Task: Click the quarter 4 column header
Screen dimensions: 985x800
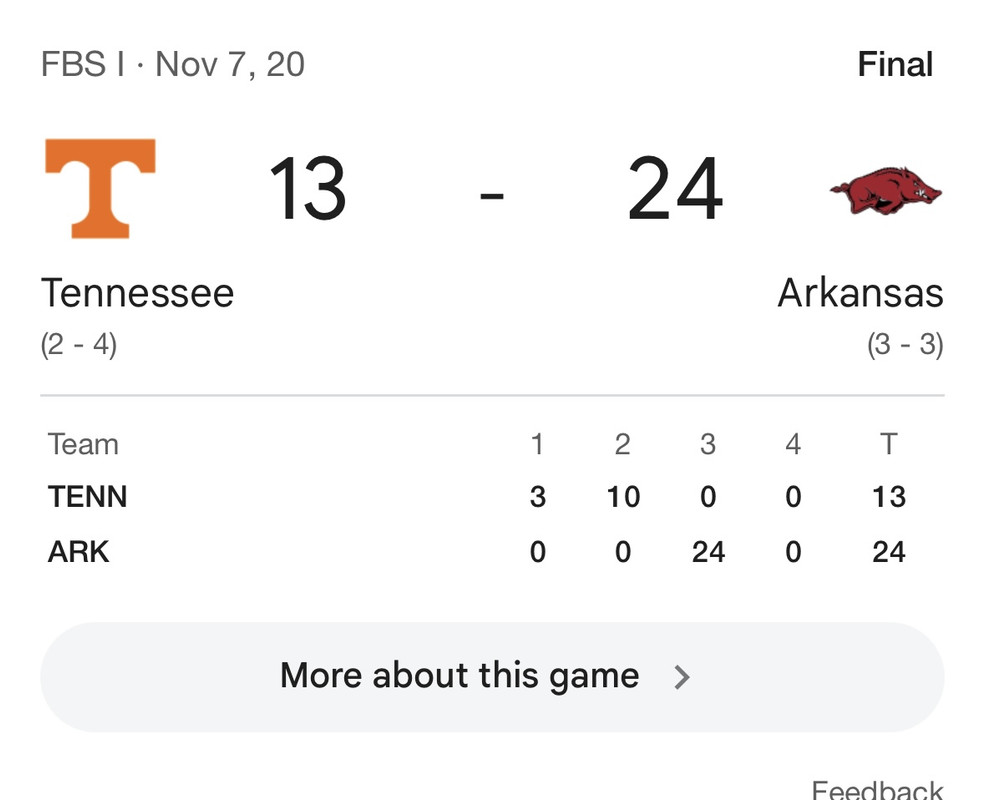Action: pyautogui.click(x=793, y=445)
